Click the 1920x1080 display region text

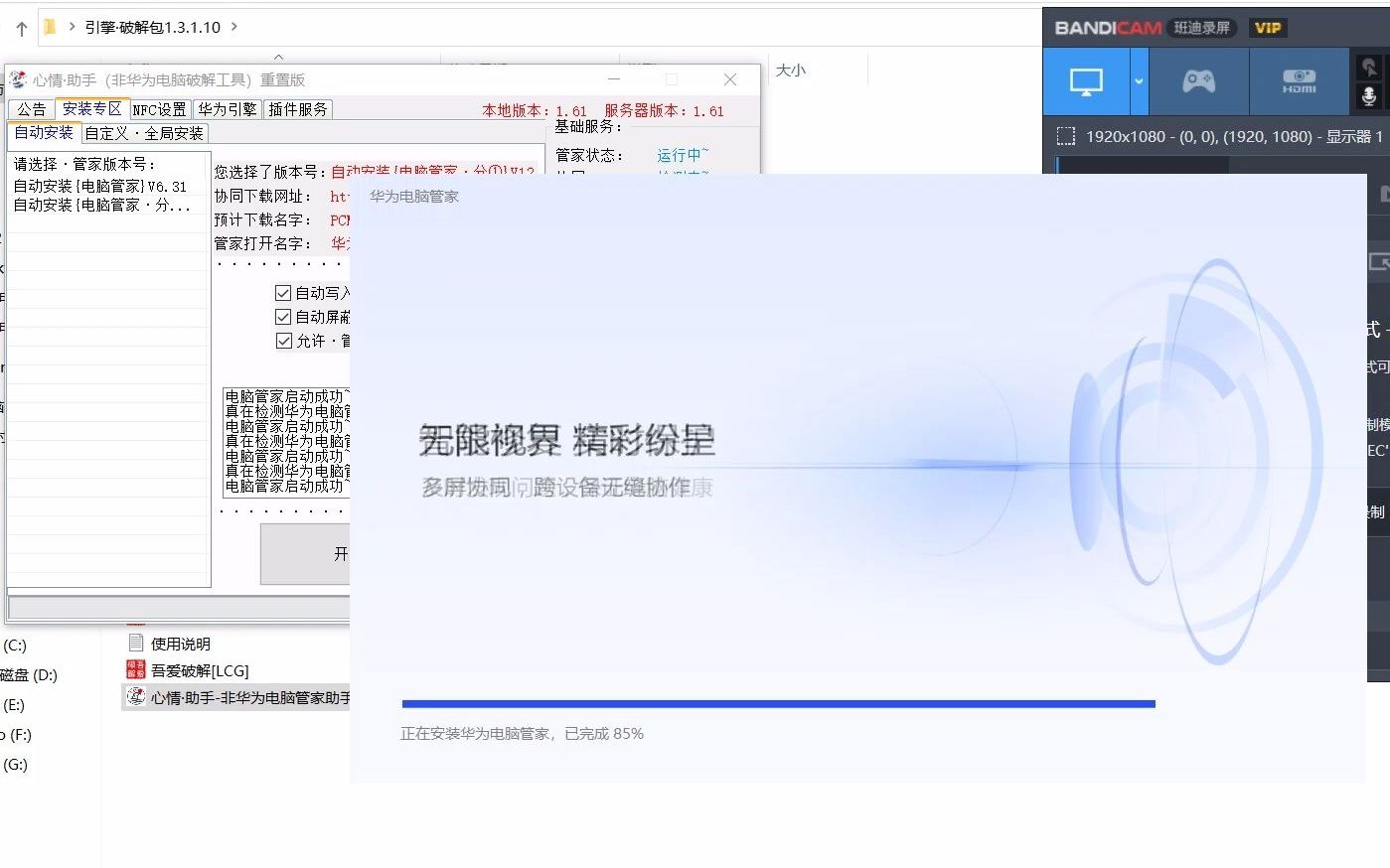(1234, 136)
